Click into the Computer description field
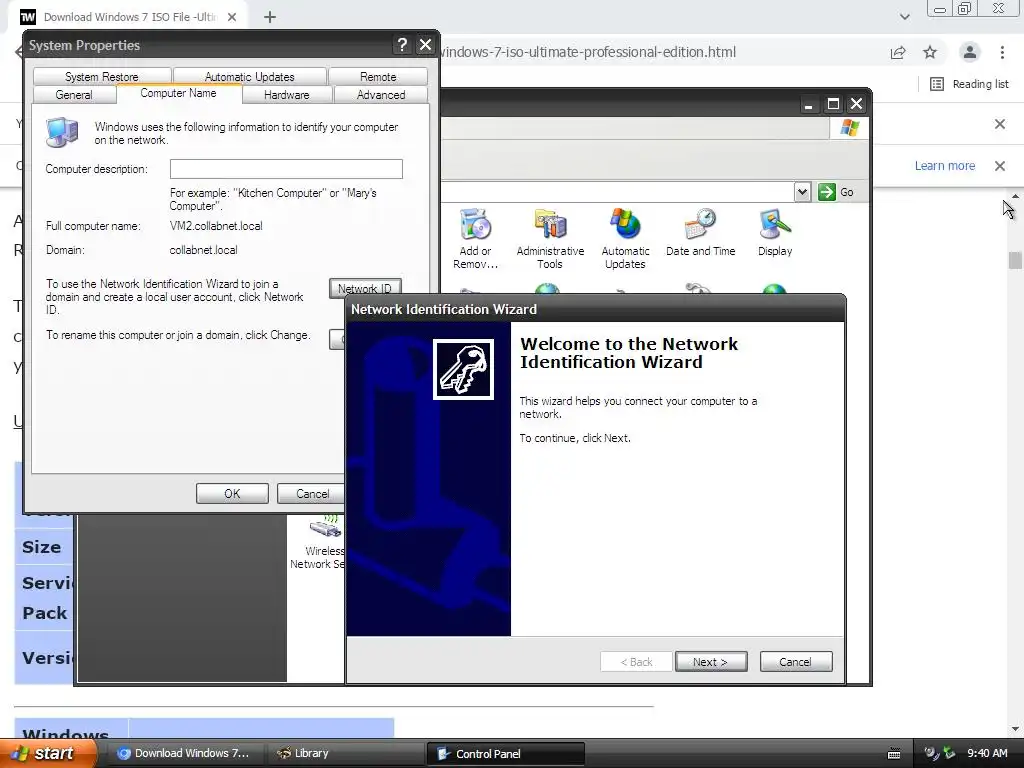 pyautogui.click(x=286, y=169)
